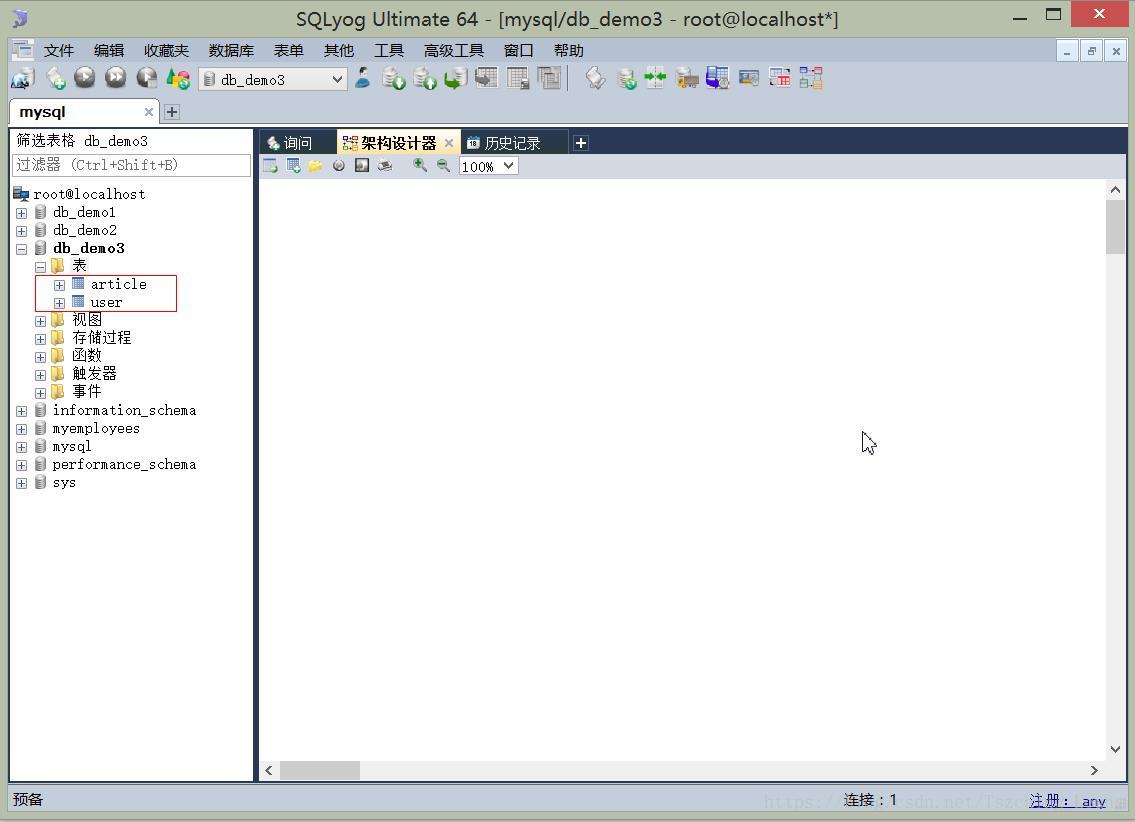Select the myemployees database
The width and height of the screenshot is (1135, 822).
click(96, 428)
